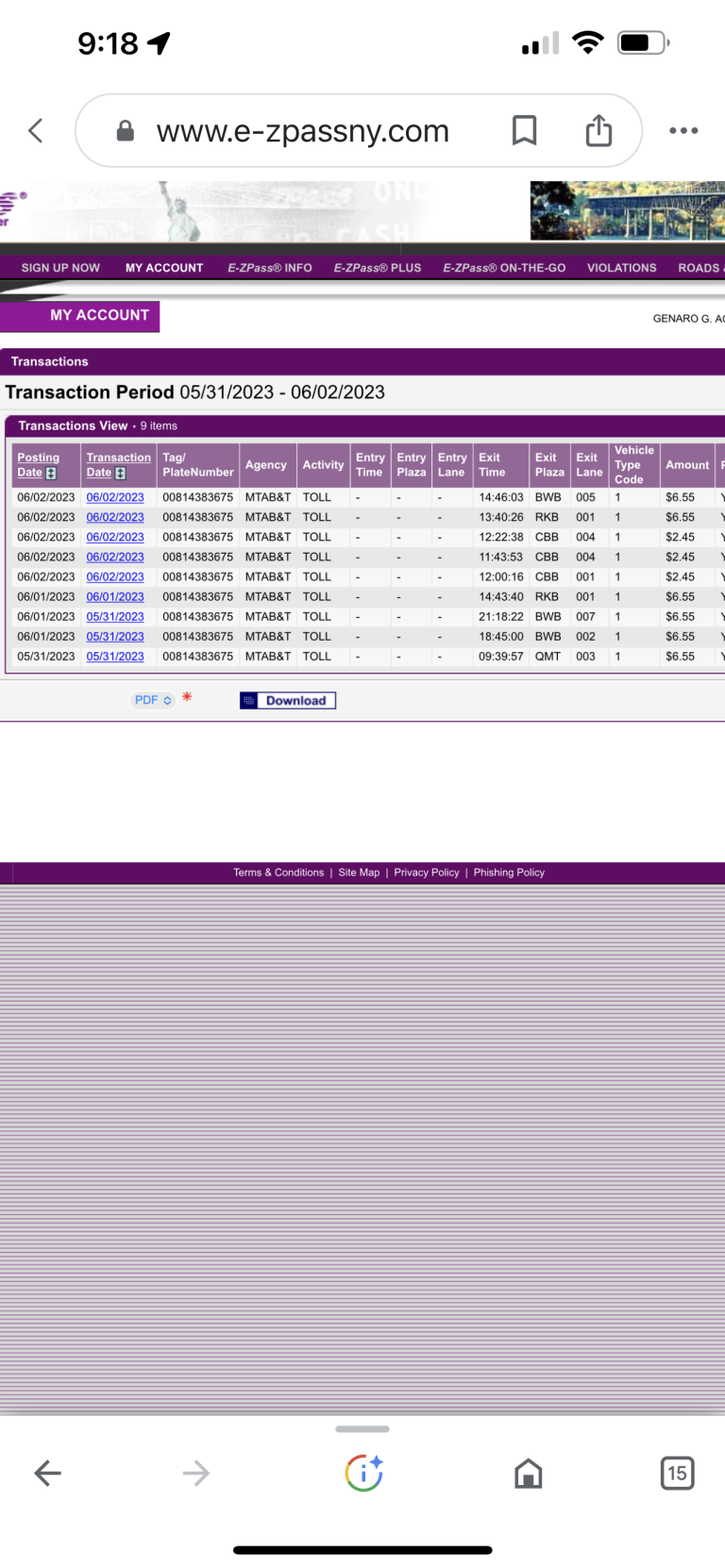Go back with bottom arrow icon
Image resolution: width=725 pixels, height=1568 pixels.
(x=47, y=1473)
